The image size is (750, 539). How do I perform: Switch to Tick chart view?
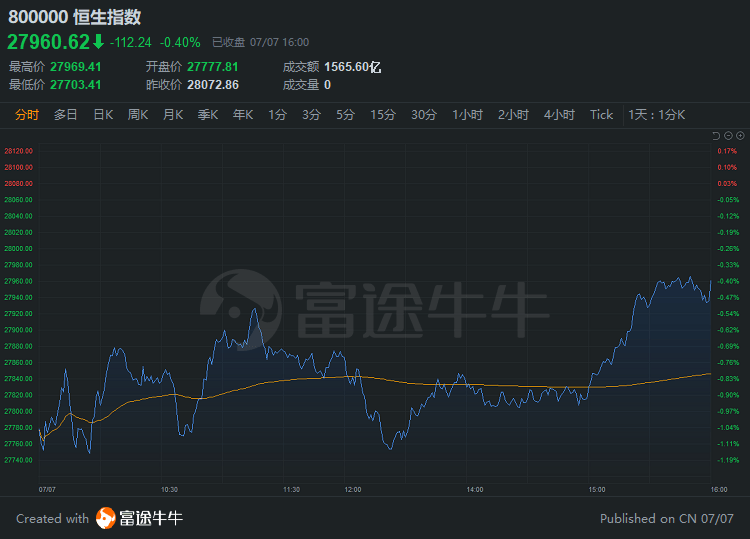point(601,115)
